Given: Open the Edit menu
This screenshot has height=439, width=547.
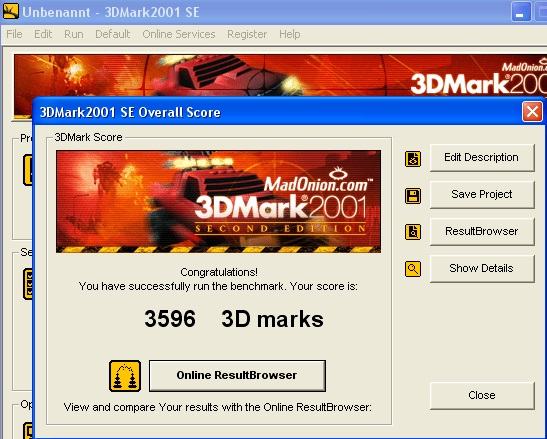Looking at the screenshot, I should point(43,34).
